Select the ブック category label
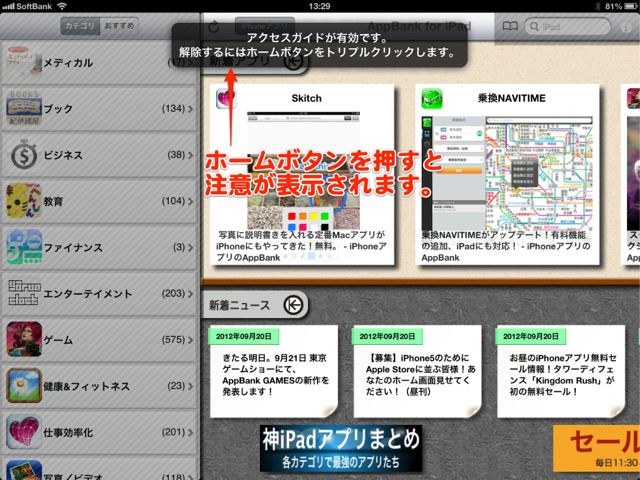 point(58,109)
